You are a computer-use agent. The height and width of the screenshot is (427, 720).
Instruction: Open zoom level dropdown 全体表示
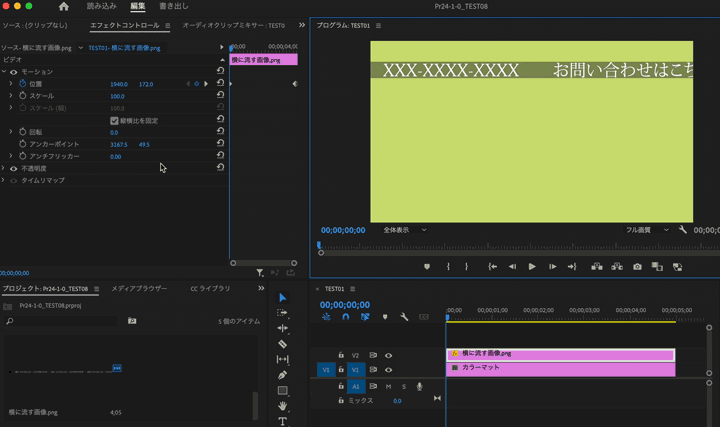click(405, 230)
